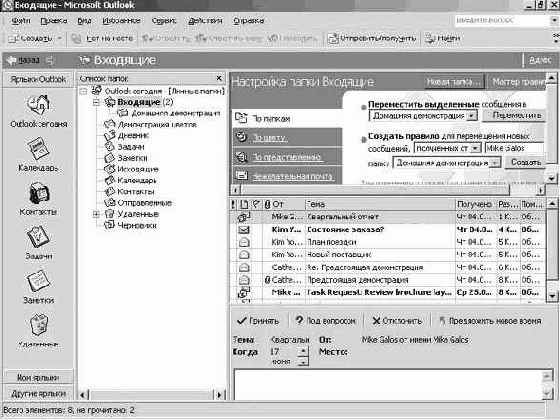Click Принять to accept meeting
Viewport: 560px width, 420px height.
point(258,321)
